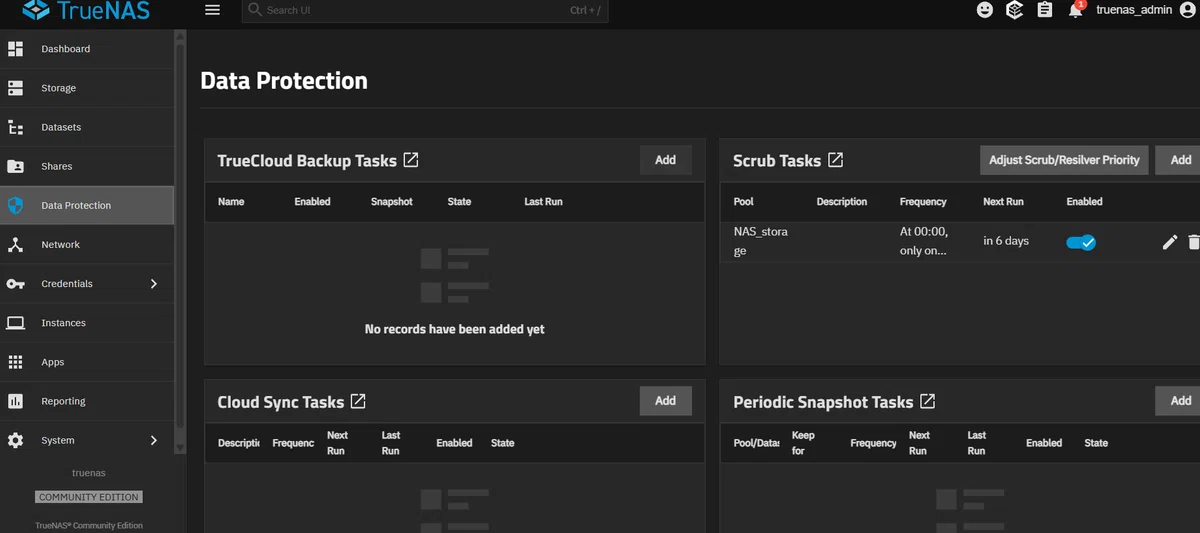Click the Instances laptop icon
This screenshot has width=1200, height=533.
pos(15,323)
